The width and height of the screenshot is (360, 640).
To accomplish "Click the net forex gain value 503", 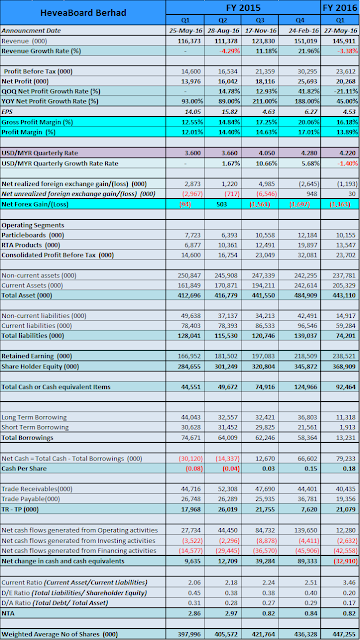I will (x=223, y=204).
